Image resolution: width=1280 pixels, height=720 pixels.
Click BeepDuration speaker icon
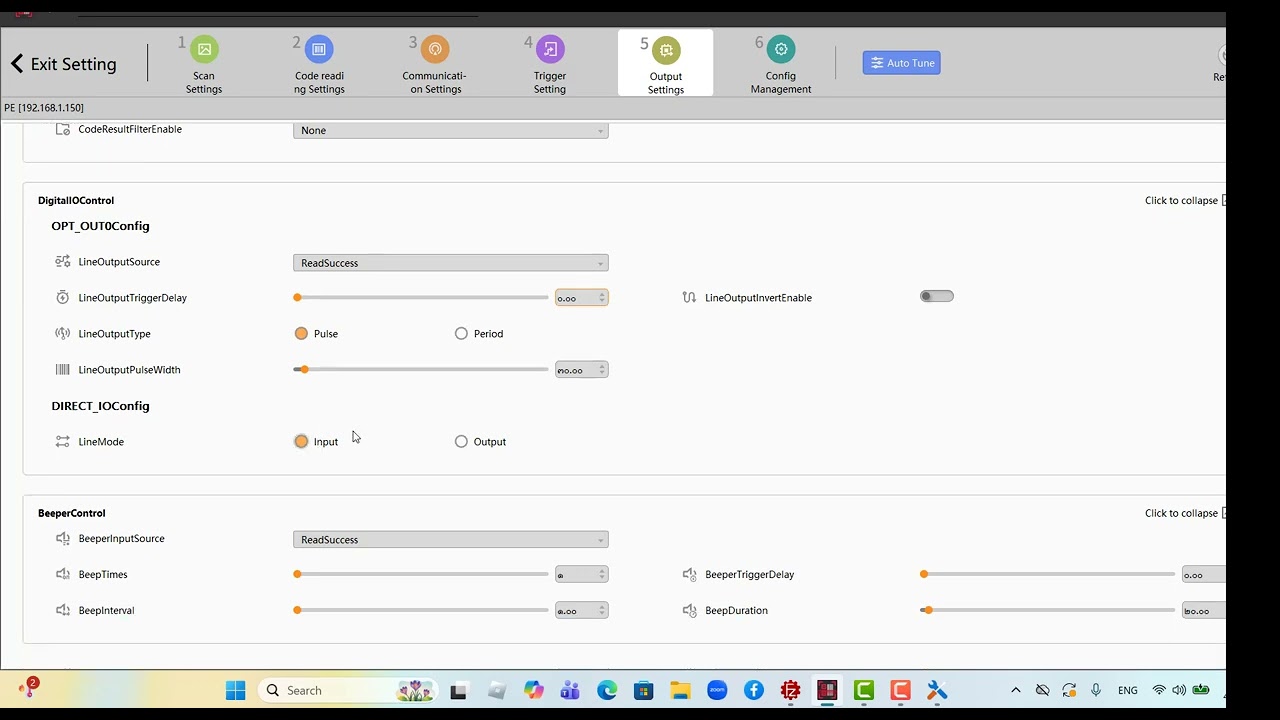pos(689,611)
